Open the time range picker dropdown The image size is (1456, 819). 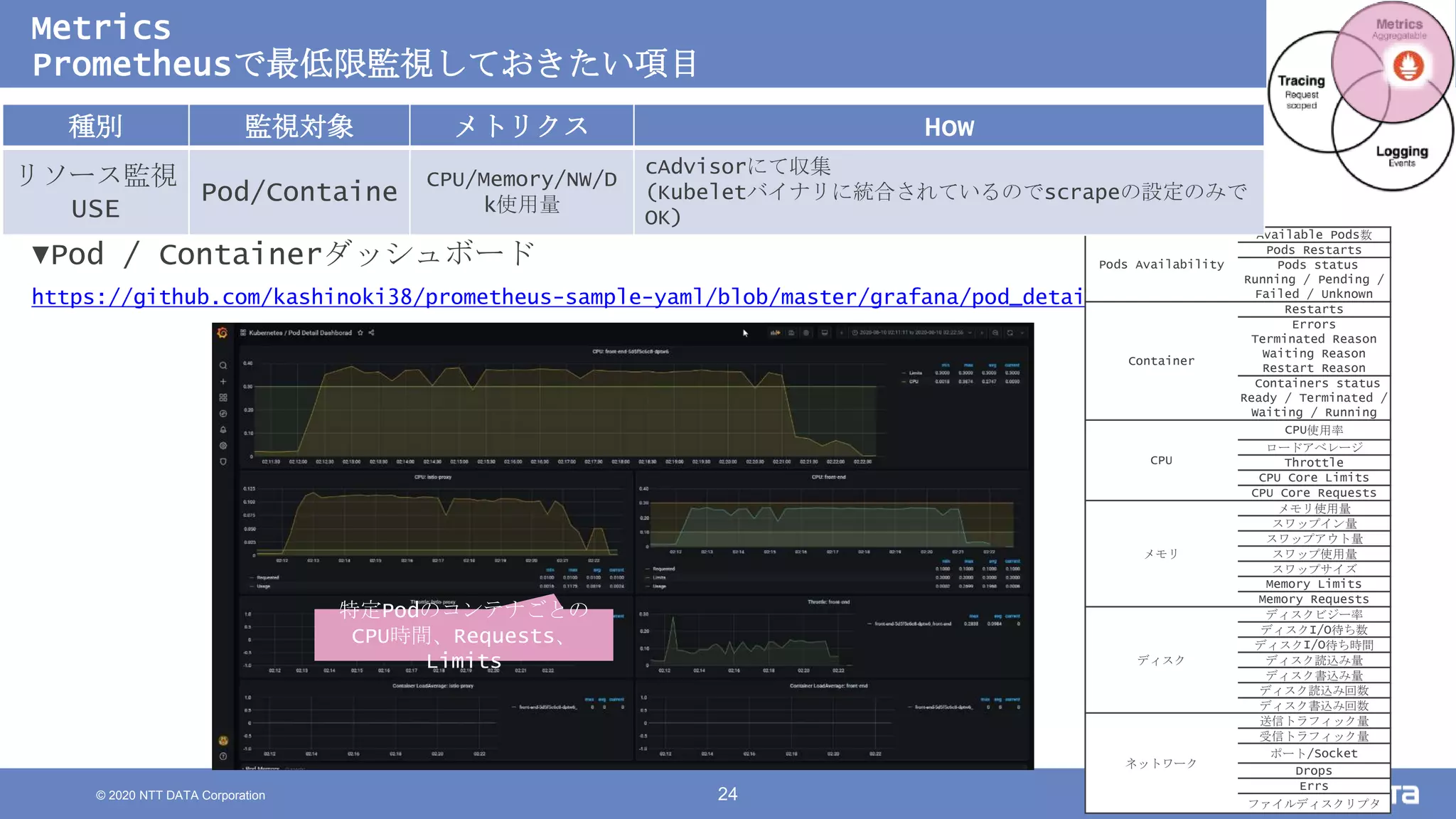911,333
